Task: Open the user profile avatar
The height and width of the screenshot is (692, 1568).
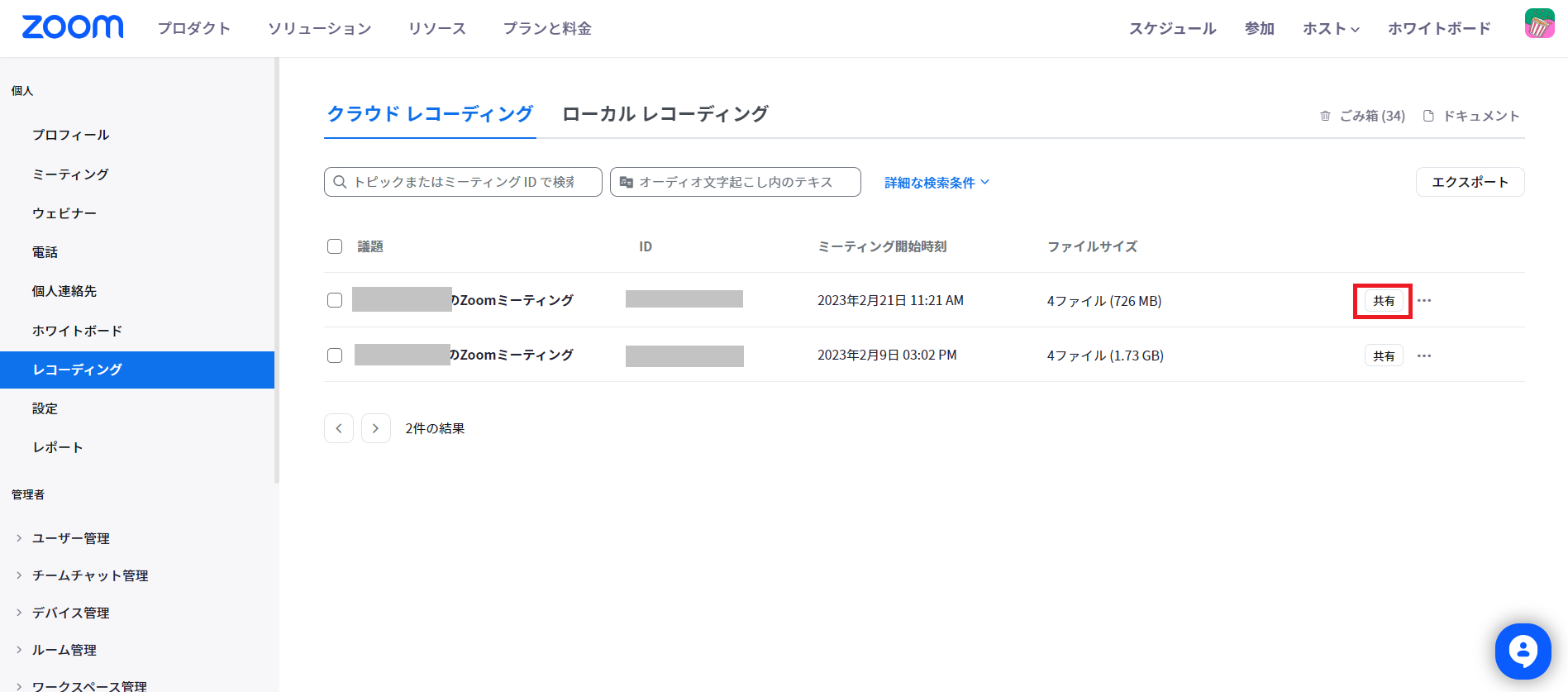Action: pyautogui.click(x=1539, y=24)
